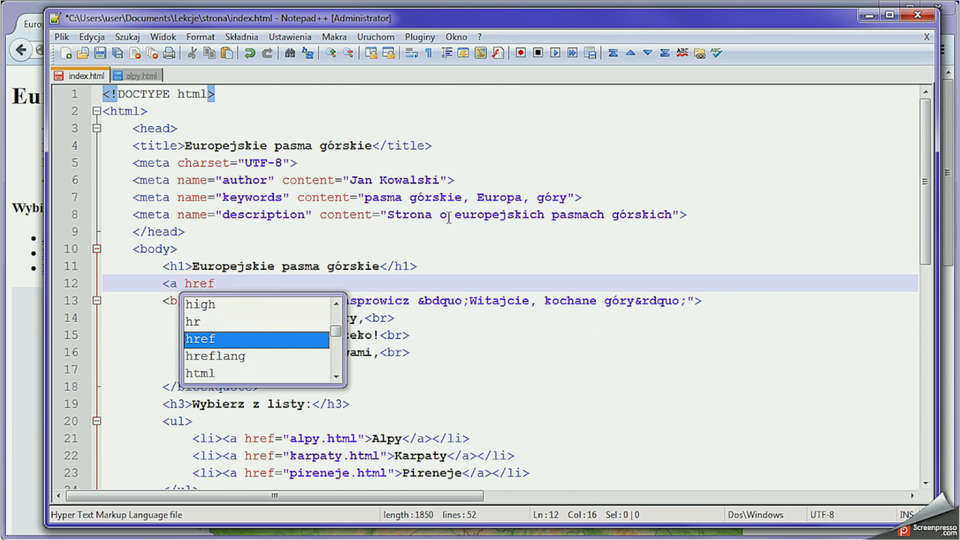Image resolution: width=960 pixels, height=540 pixels.
Task: Click the browser window back arrow button
Action: 21,50
